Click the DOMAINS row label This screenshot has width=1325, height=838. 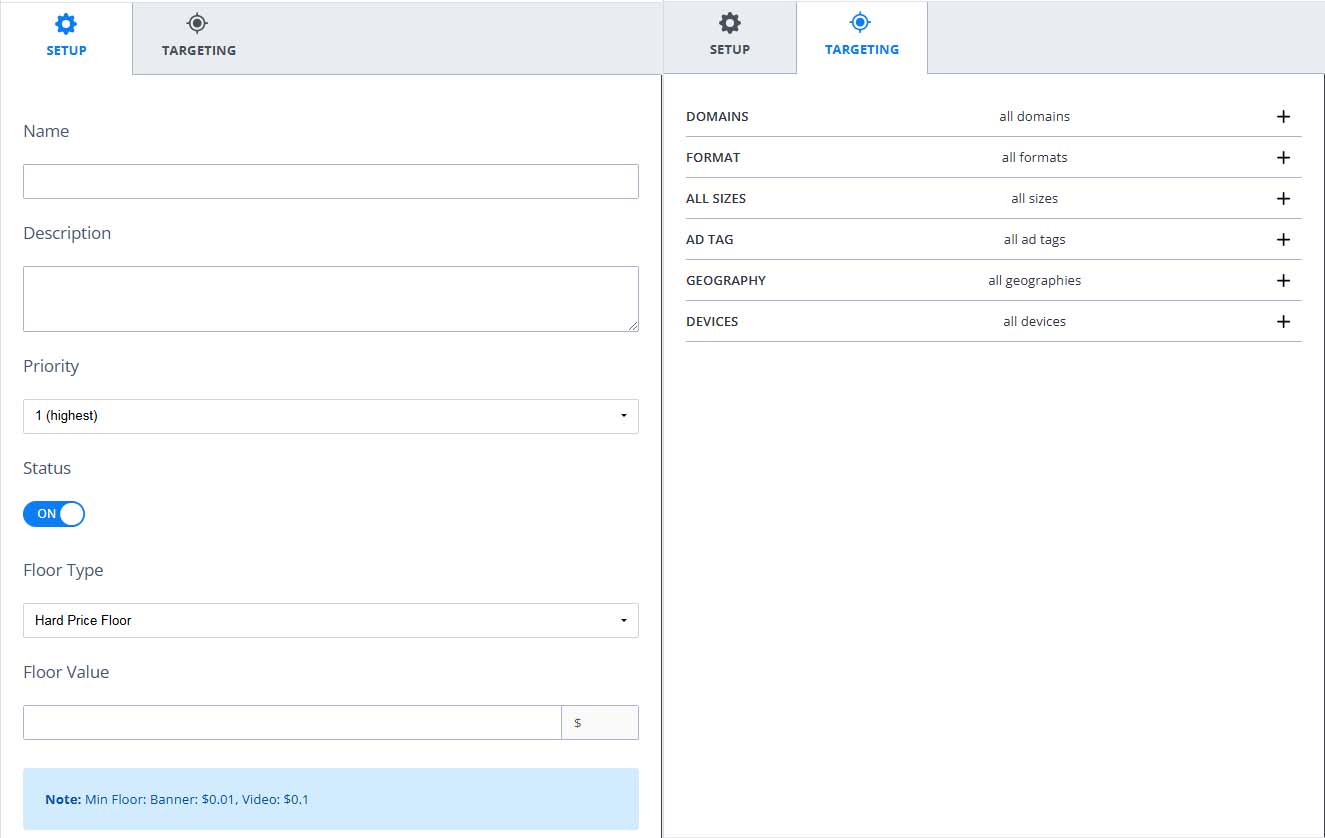point(717,117)
